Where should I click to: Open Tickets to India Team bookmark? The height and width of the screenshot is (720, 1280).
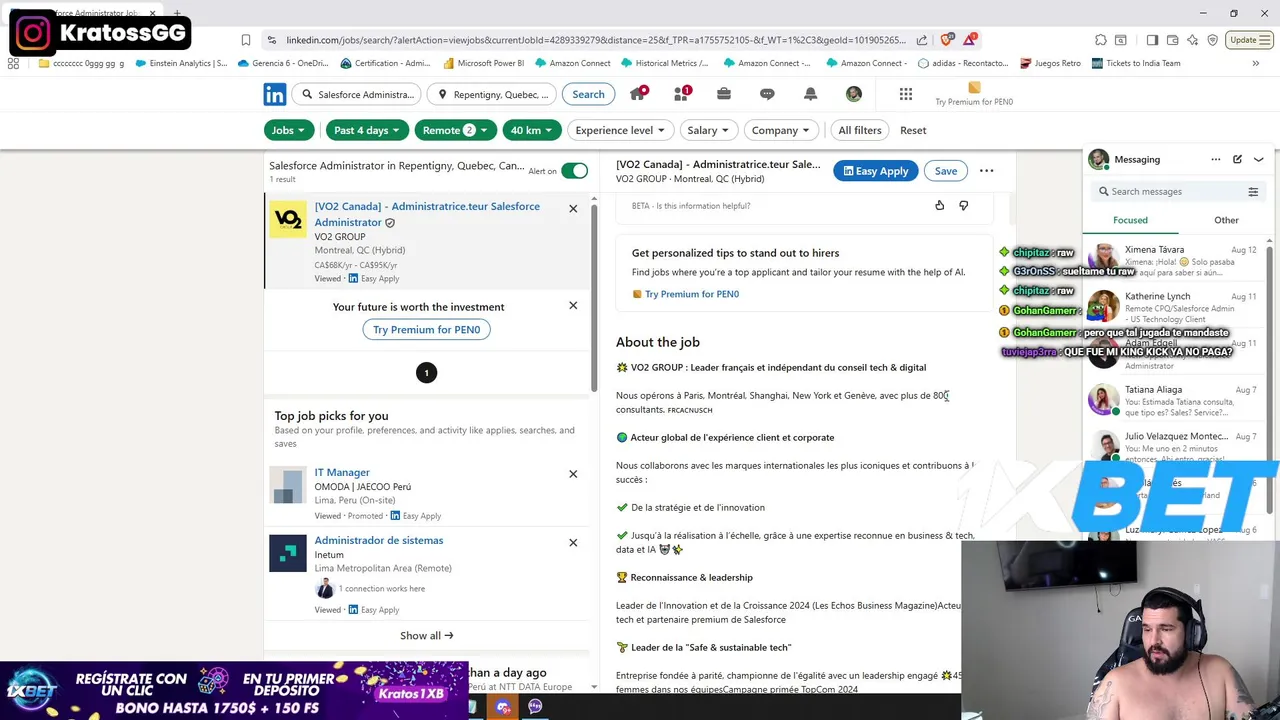[1136, 63]
